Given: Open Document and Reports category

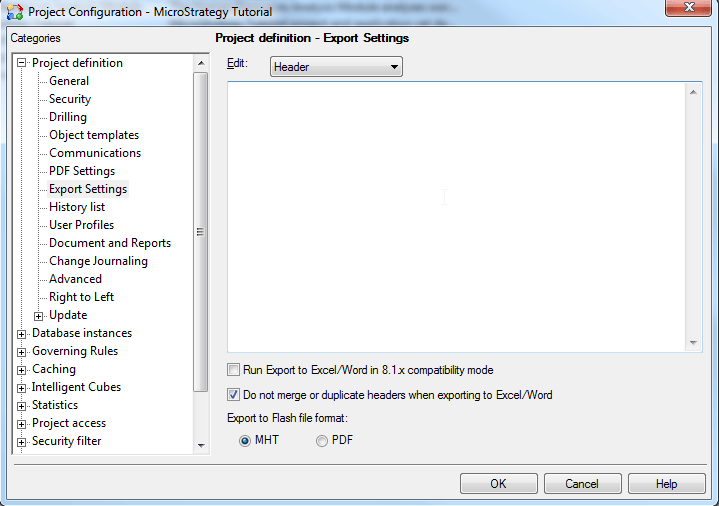Looking at the screenshot, I should [x=110, y=243].
